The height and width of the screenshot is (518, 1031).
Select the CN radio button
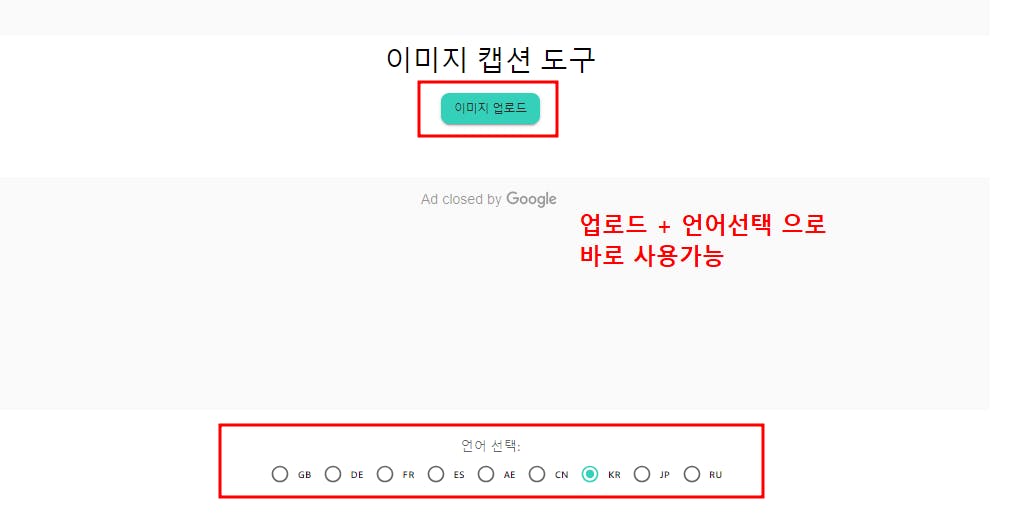(x=537, y=474)
